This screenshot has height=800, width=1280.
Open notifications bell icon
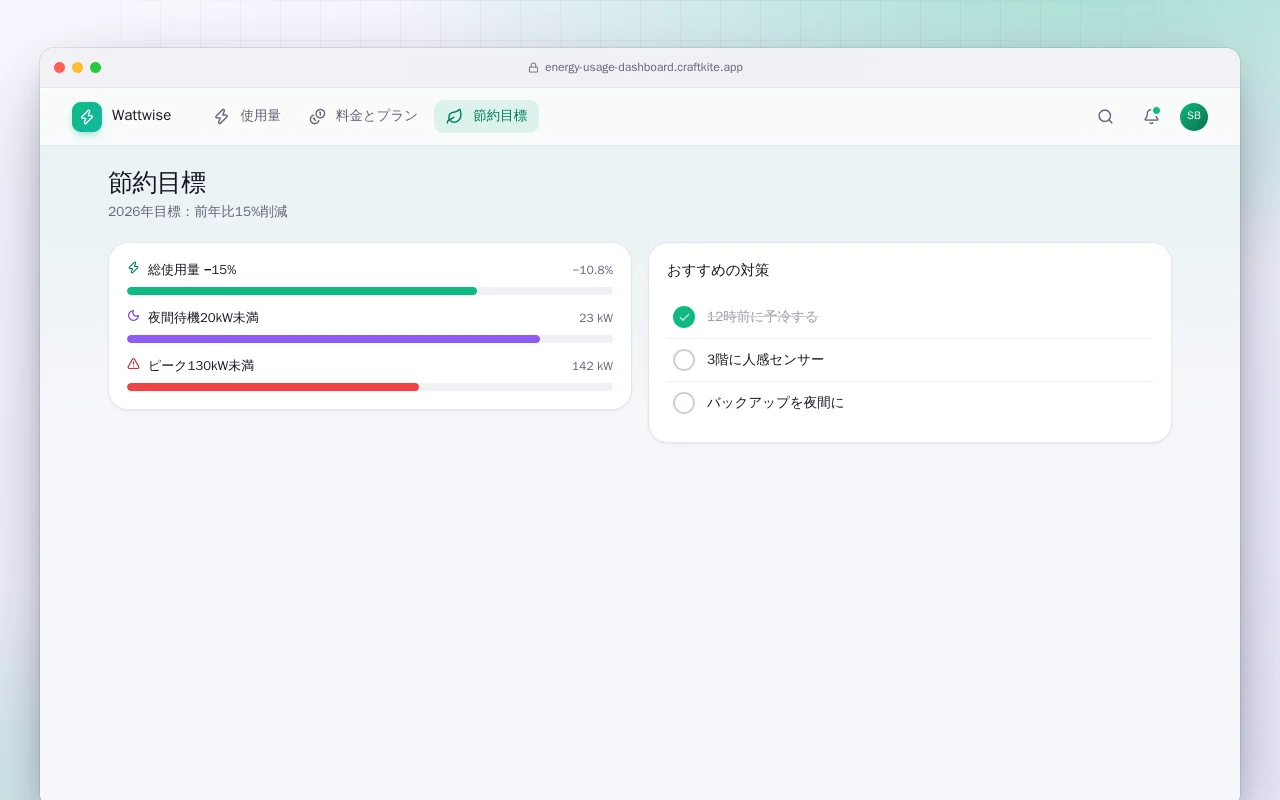1151,117
